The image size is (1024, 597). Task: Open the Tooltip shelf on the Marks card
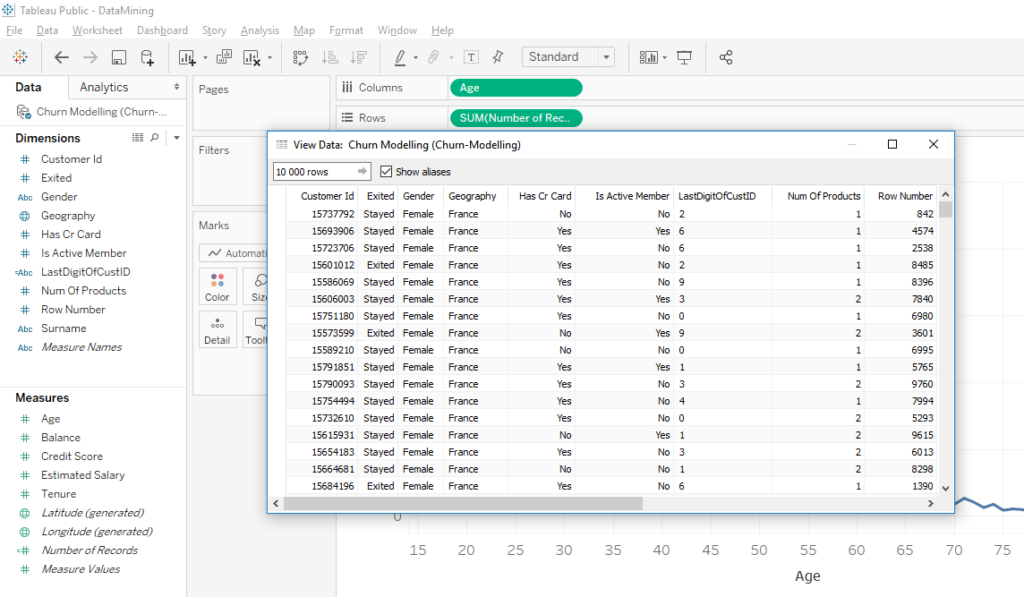(x=256, y=330)
